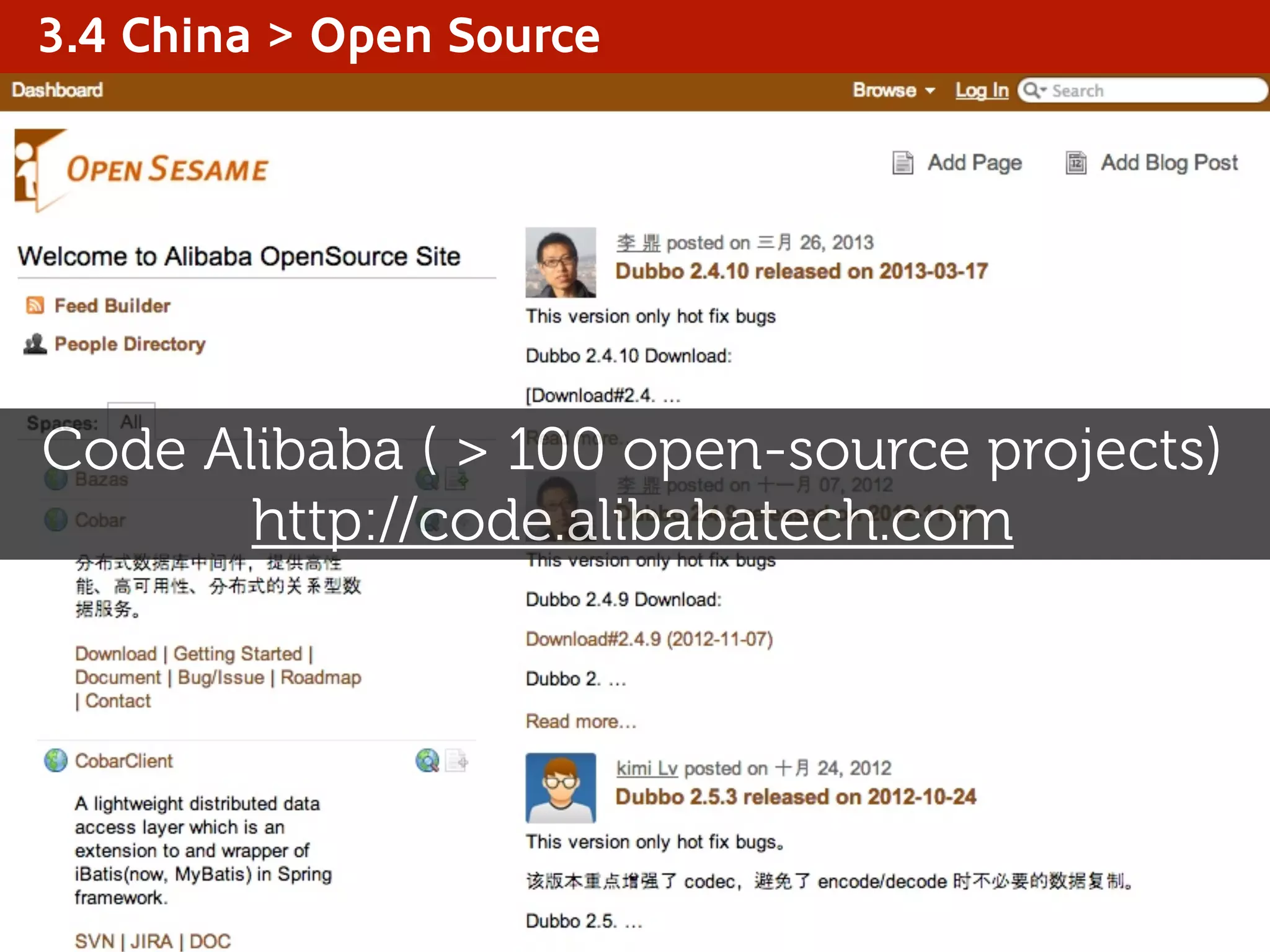Click author link kimi Lv
This screenshot has width=1270, height=952.
647,769
